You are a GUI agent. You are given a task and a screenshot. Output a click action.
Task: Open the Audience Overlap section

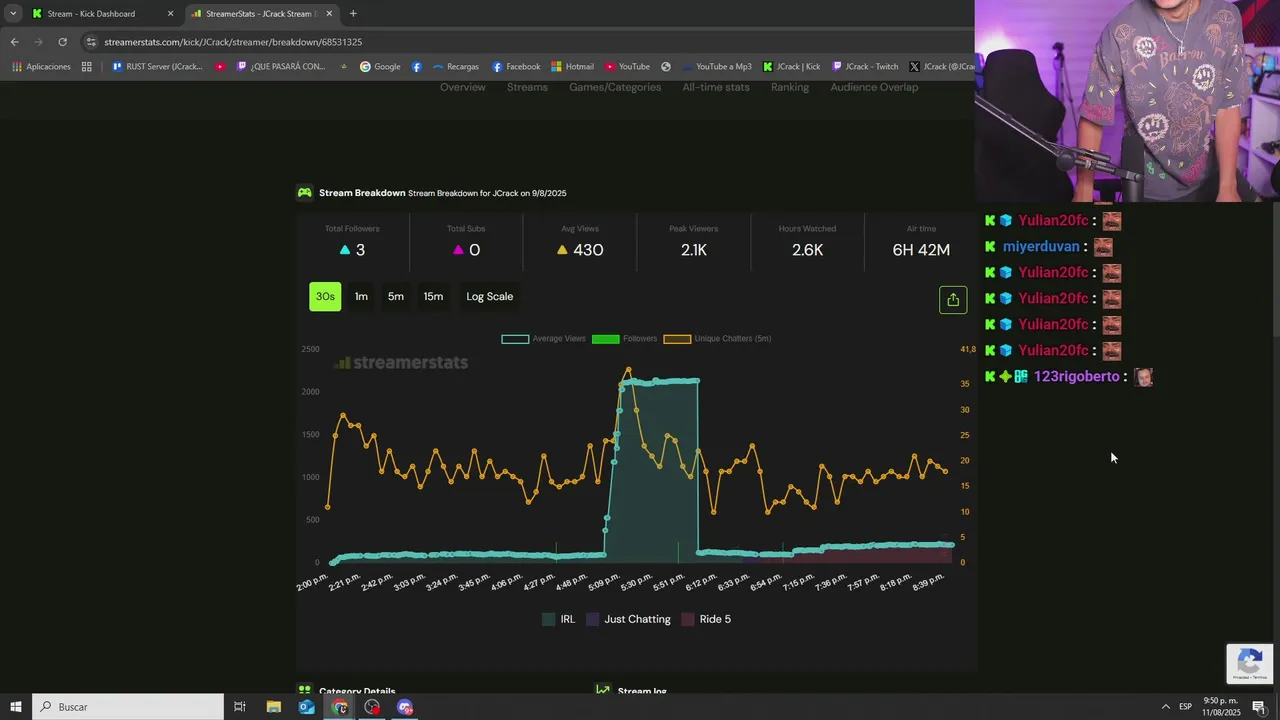coord(874,87)
